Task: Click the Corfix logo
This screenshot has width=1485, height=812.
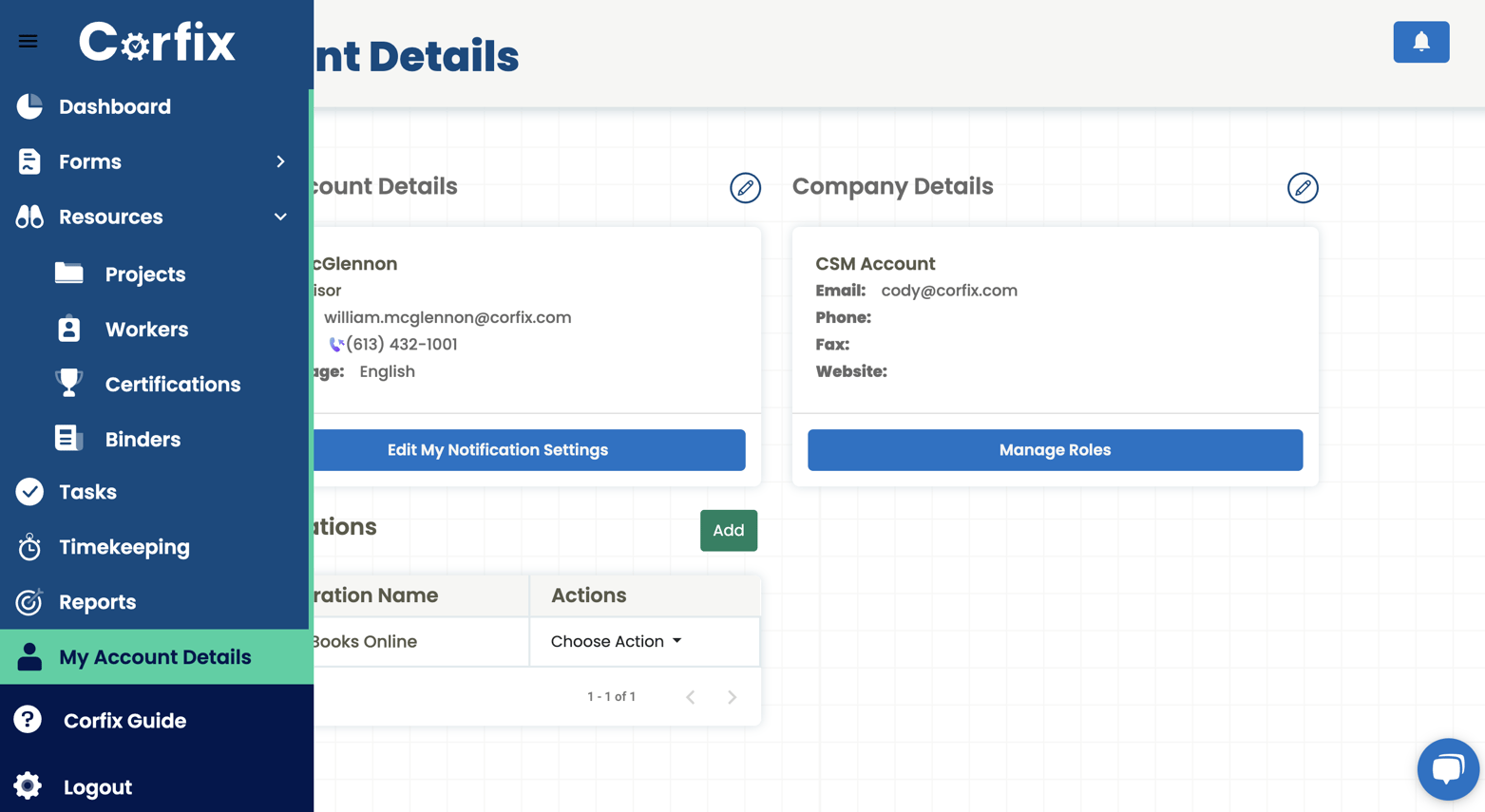Action: [157, 41]
